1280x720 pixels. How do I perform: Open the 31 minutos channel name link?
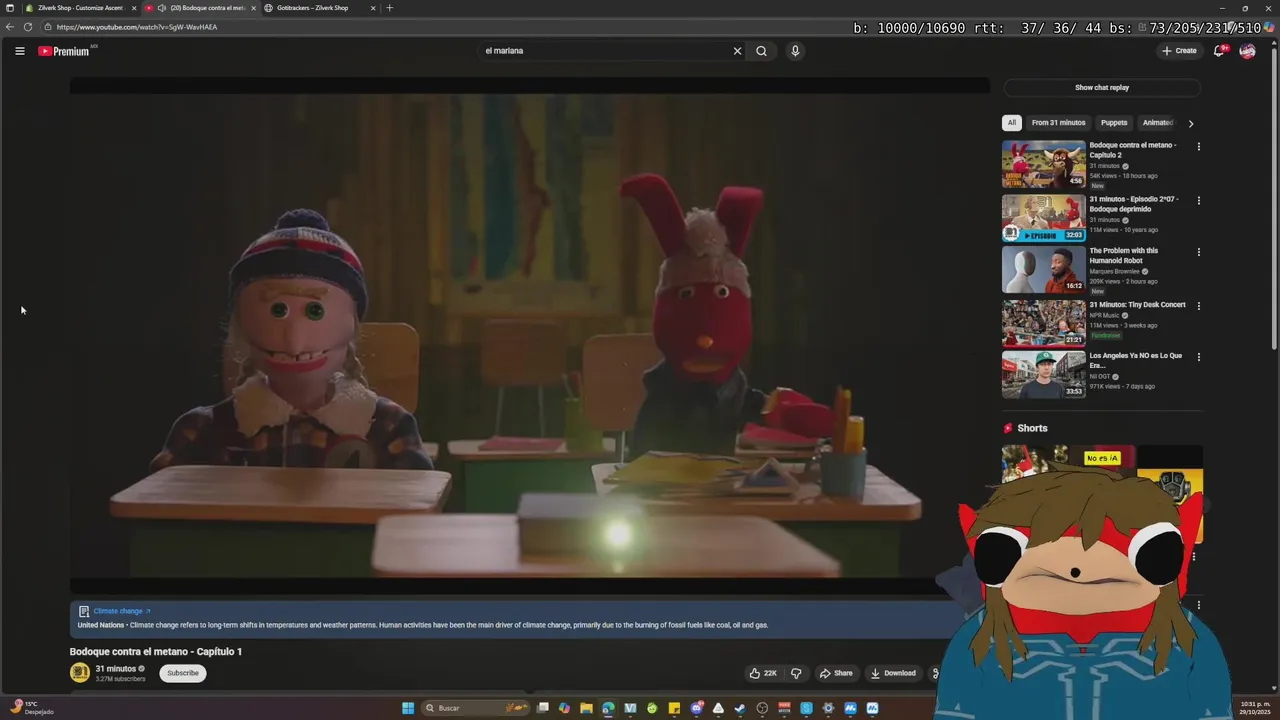116,669
